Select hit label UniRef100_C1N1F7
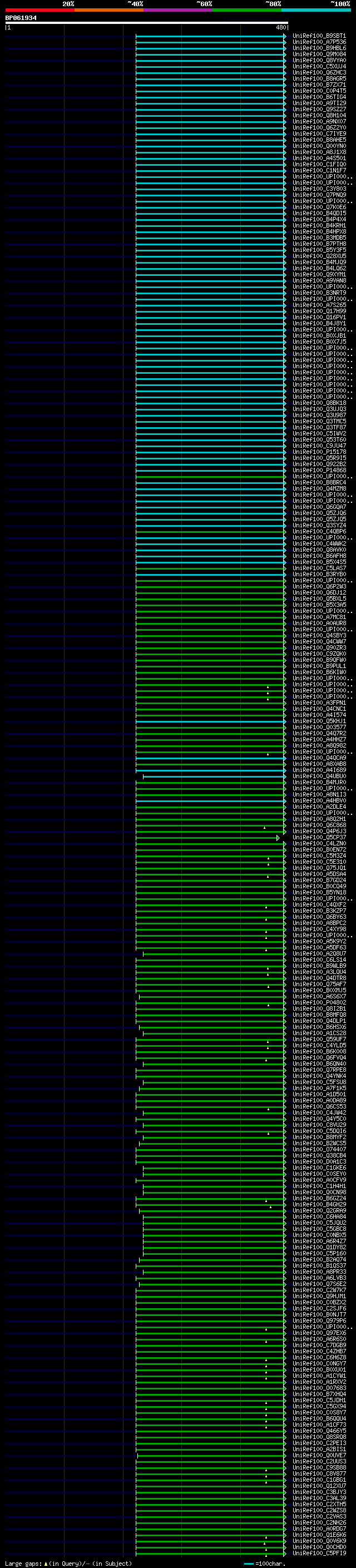 319,170
